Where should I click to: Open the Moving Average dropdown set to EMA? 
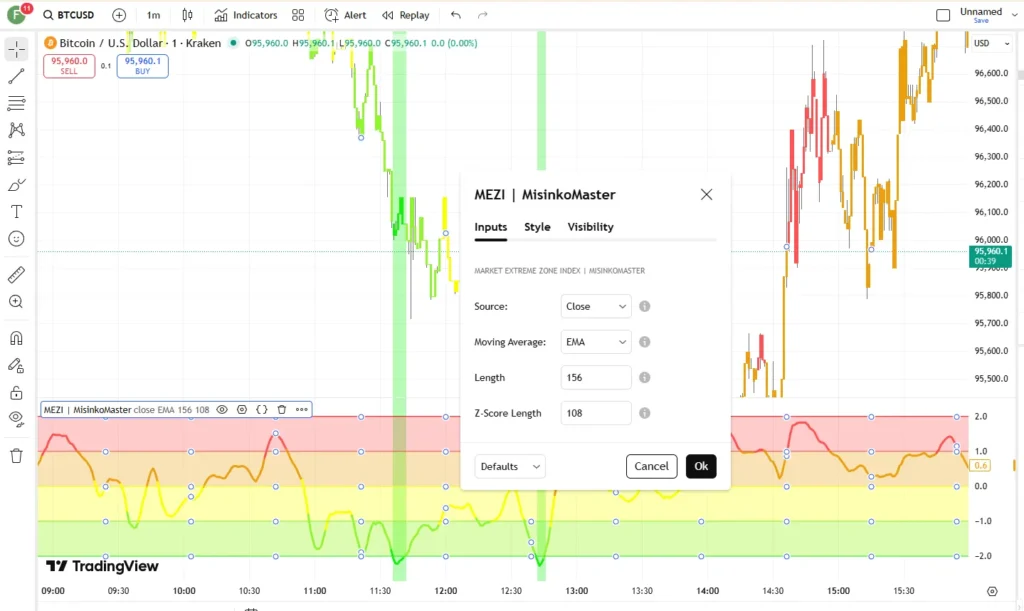click(x=596, y=342)
